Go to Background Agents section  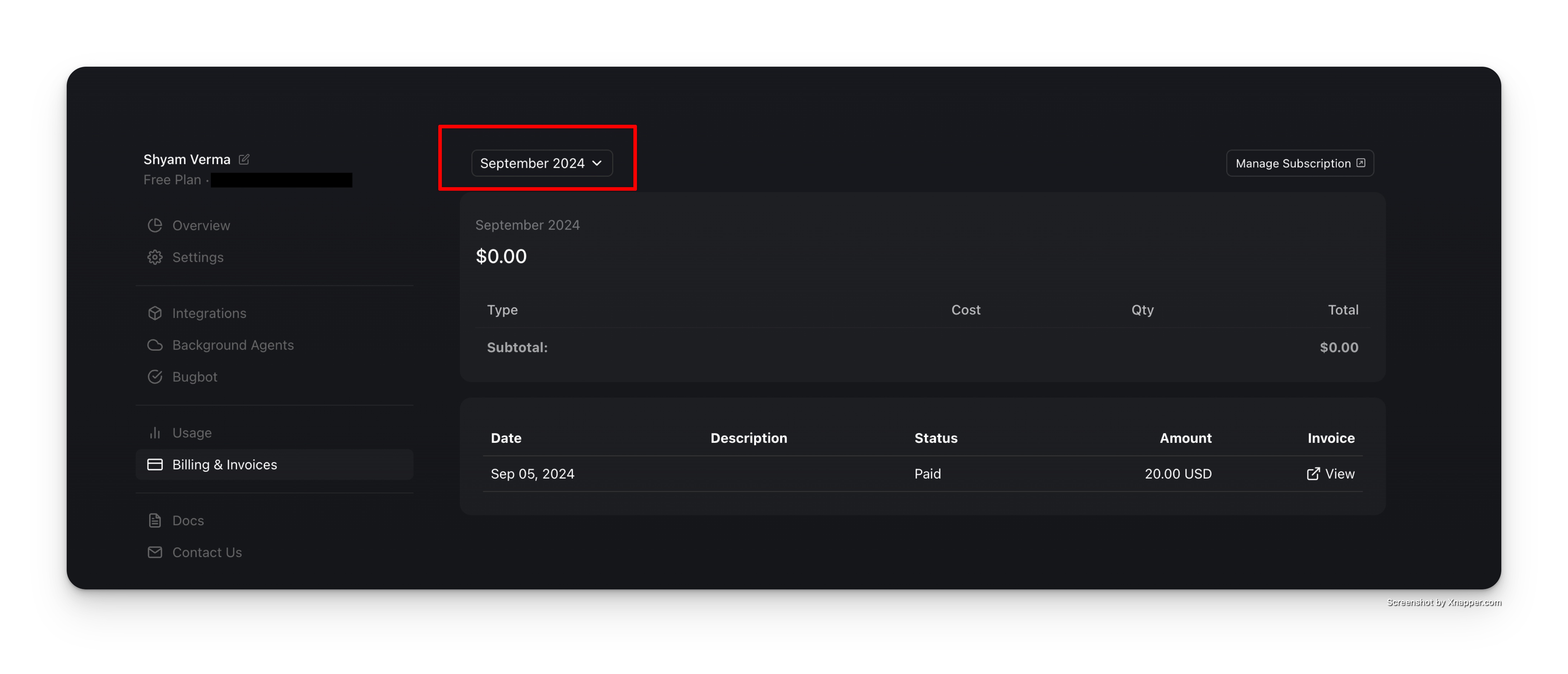[x=232, y=345]
